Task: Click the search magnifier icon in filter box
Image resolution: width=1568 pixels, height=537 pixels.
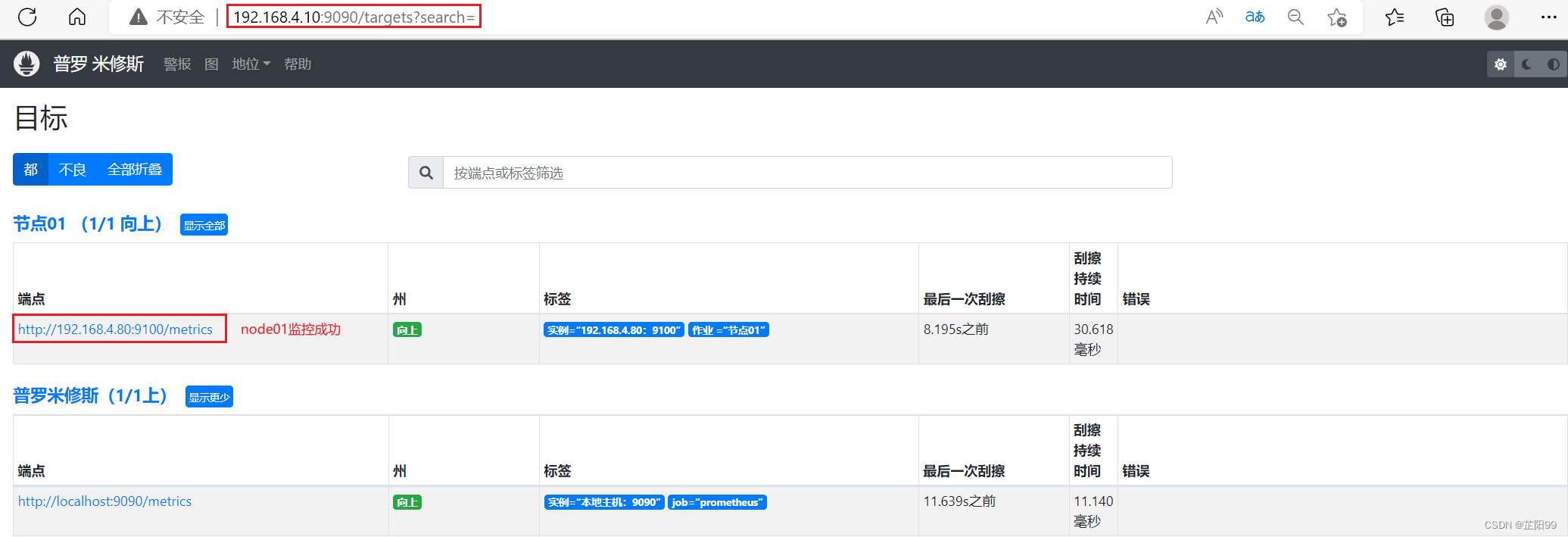Action: click(426, 173)
